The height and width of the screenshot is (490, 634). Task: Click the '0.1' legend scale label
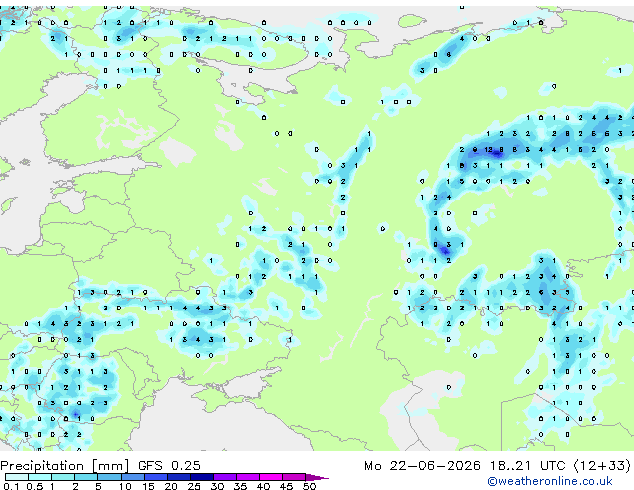tap(11, 486)
